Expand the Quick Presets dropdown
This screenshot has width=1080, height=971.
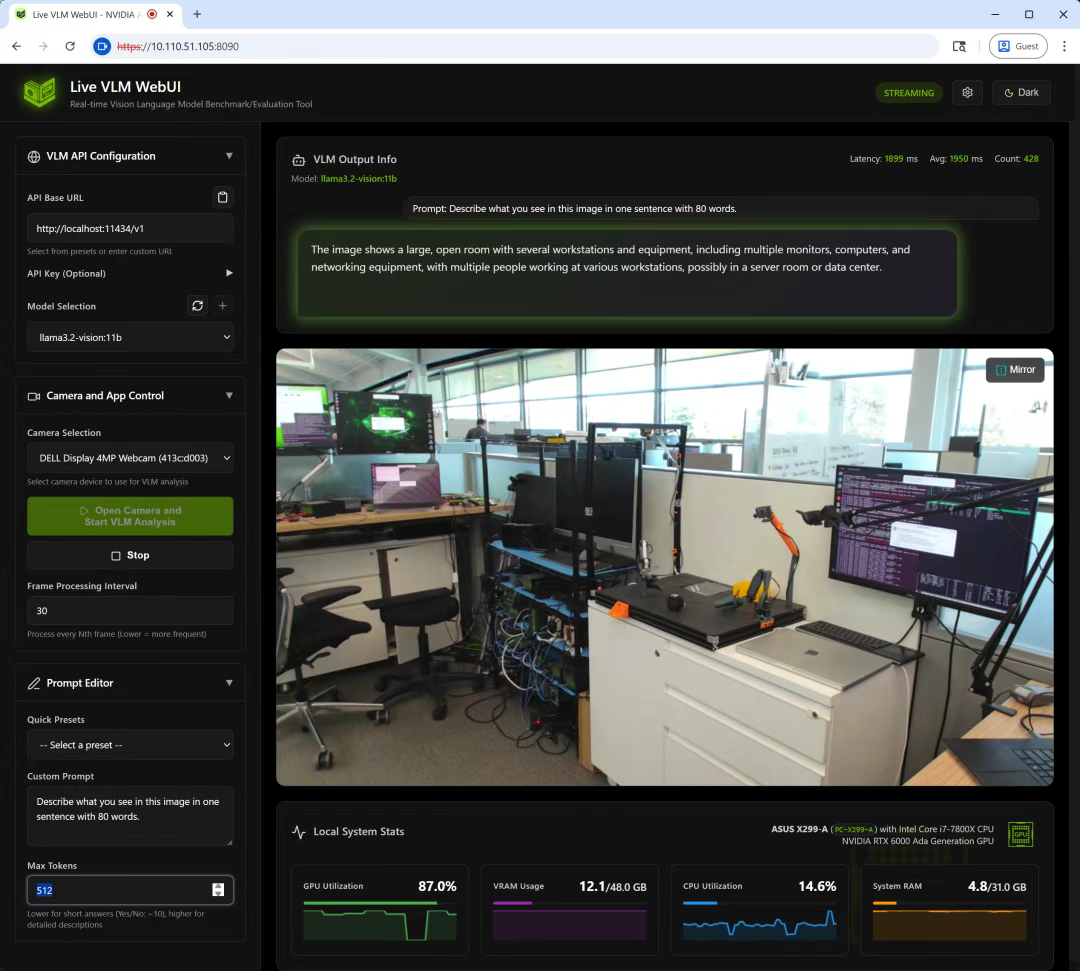130,744
